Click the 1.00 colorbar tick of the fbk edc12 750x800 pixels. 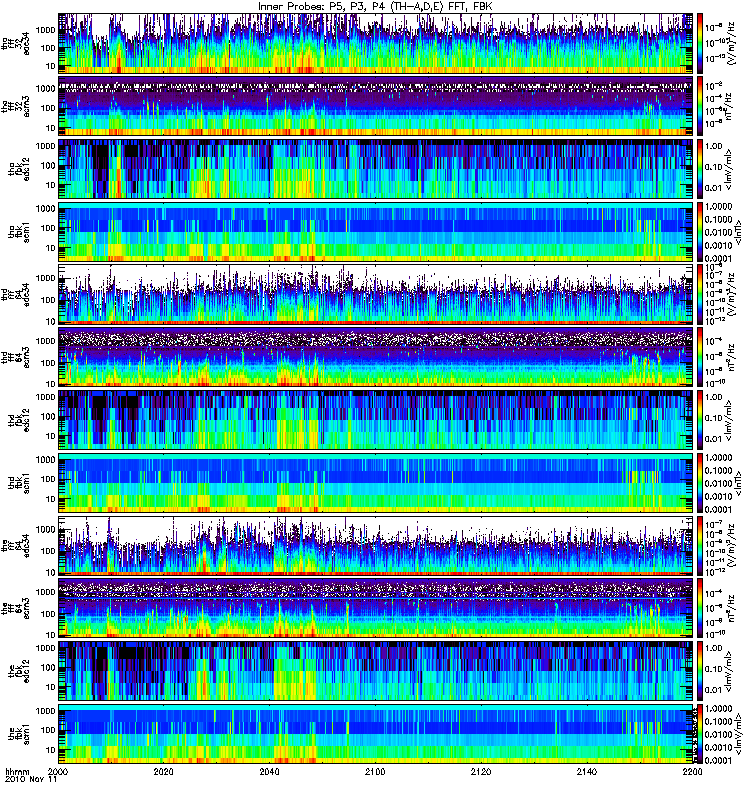coord(714,648)
